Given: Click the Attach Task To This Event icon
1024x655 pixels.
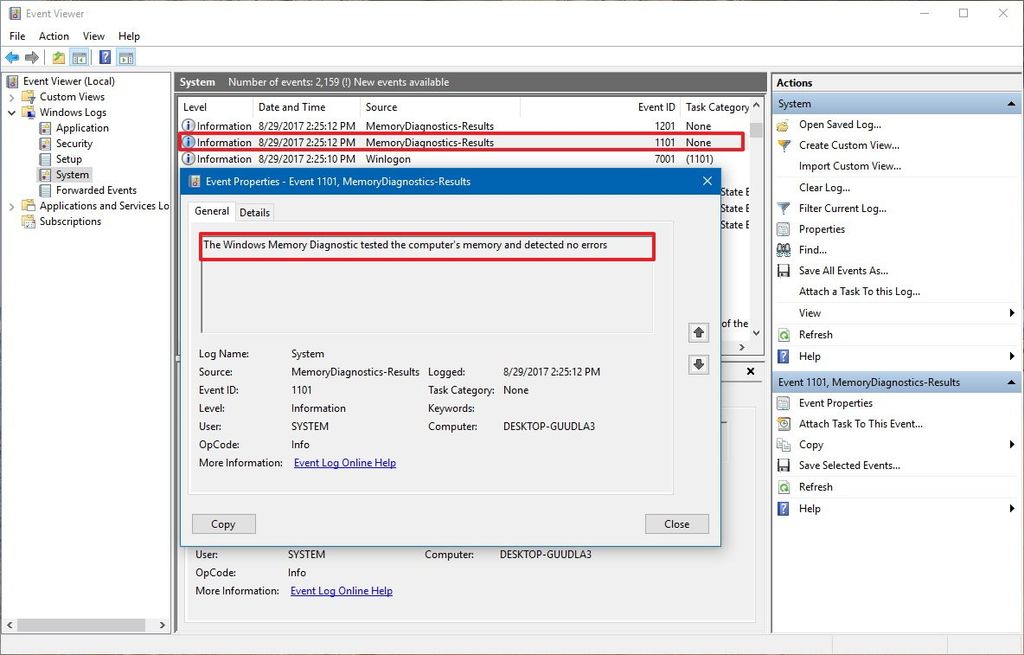Looking at the screenshot, I should pos(784,423).
